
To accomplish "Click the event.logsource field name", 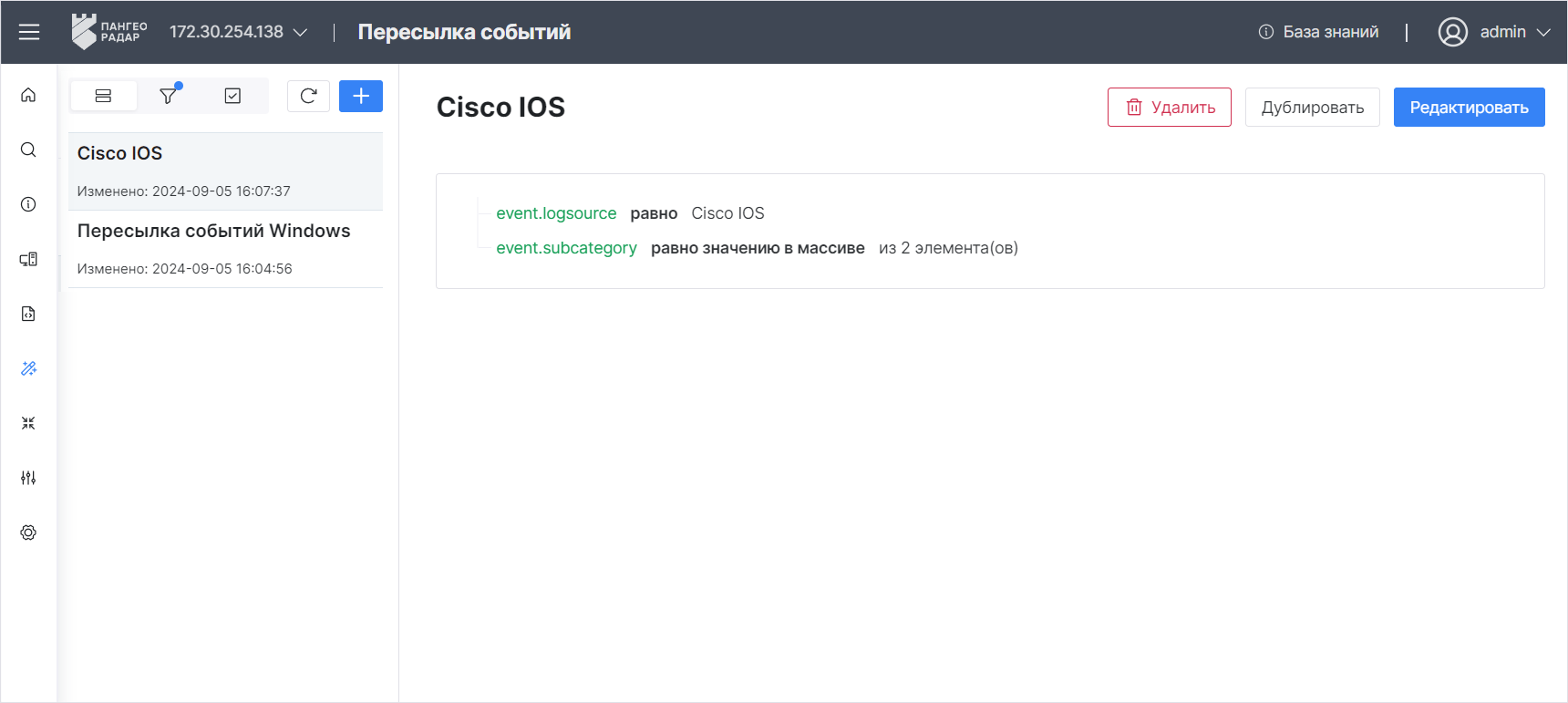I will pyautogui.click(x=556, y=213).
